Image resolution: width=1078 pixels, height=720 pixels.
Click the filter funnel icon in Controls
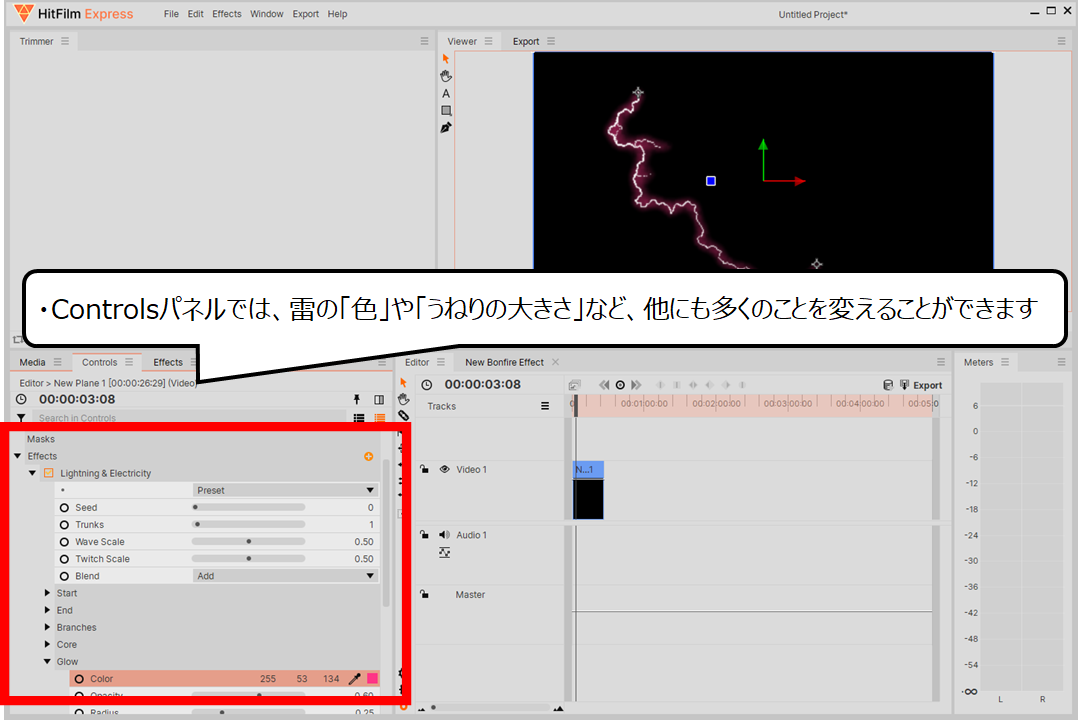point(21,418)
